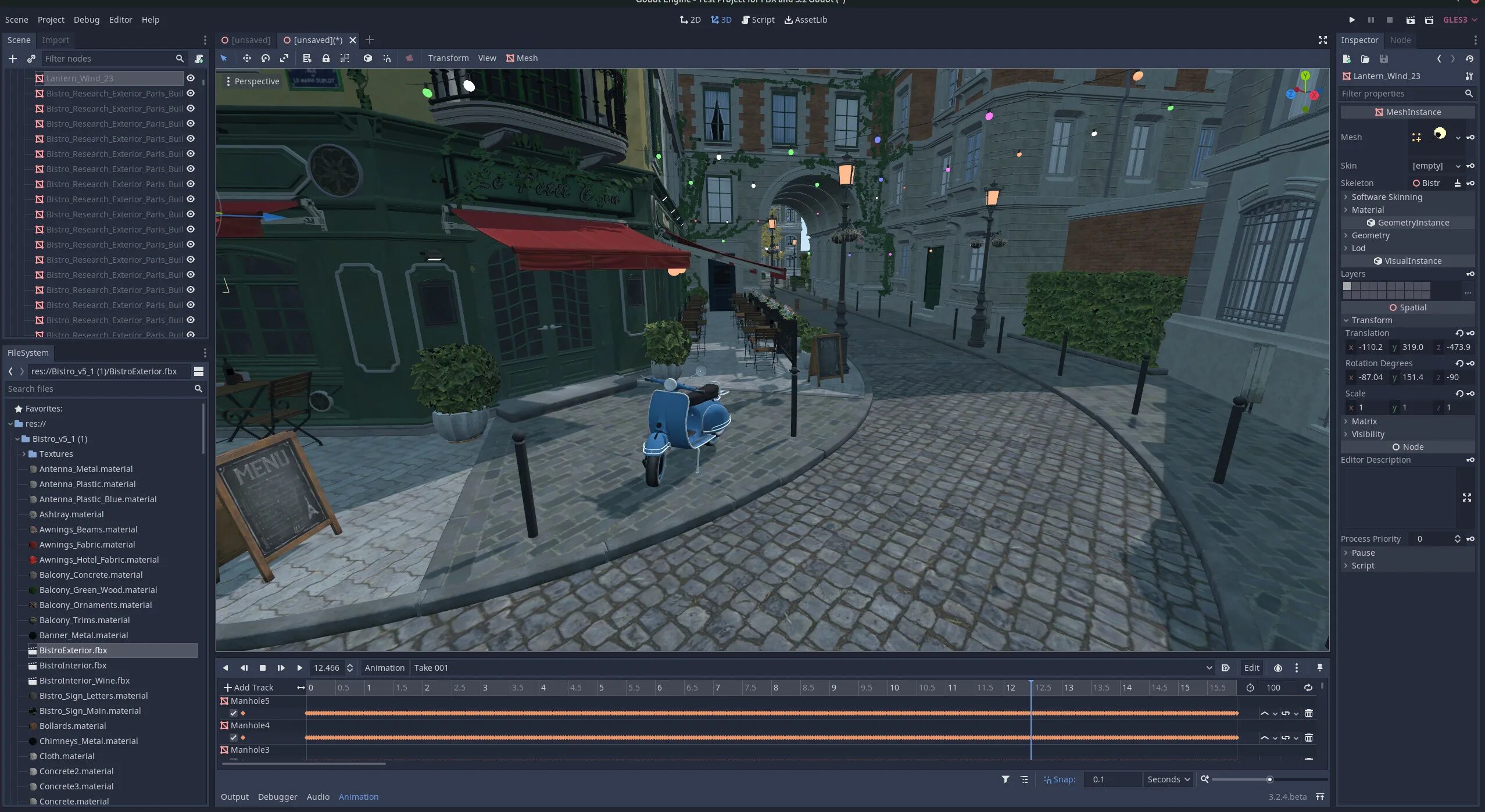Toggle visibility eye icon for Lantern_Wind_23

click(190, 78)
